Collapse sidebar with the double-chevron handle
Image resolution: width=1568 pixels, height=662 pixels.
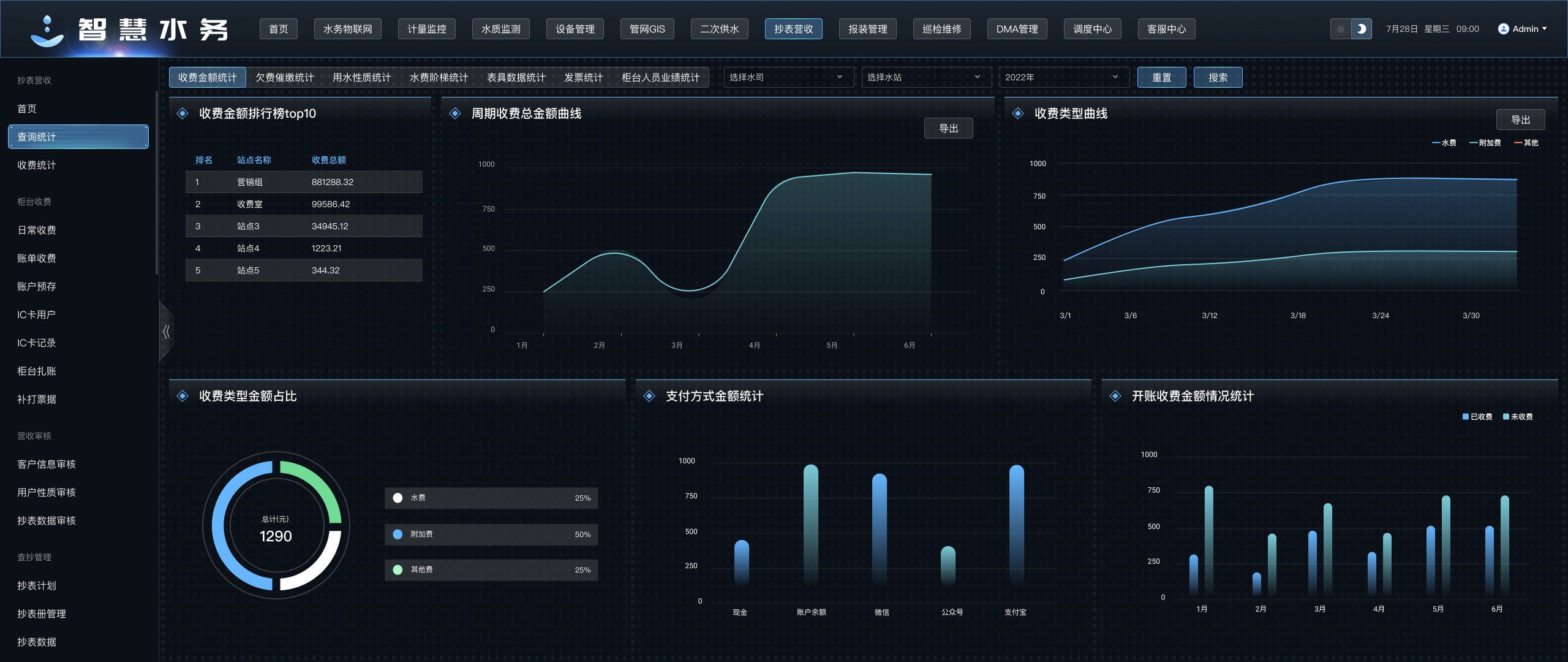point(166,332)
